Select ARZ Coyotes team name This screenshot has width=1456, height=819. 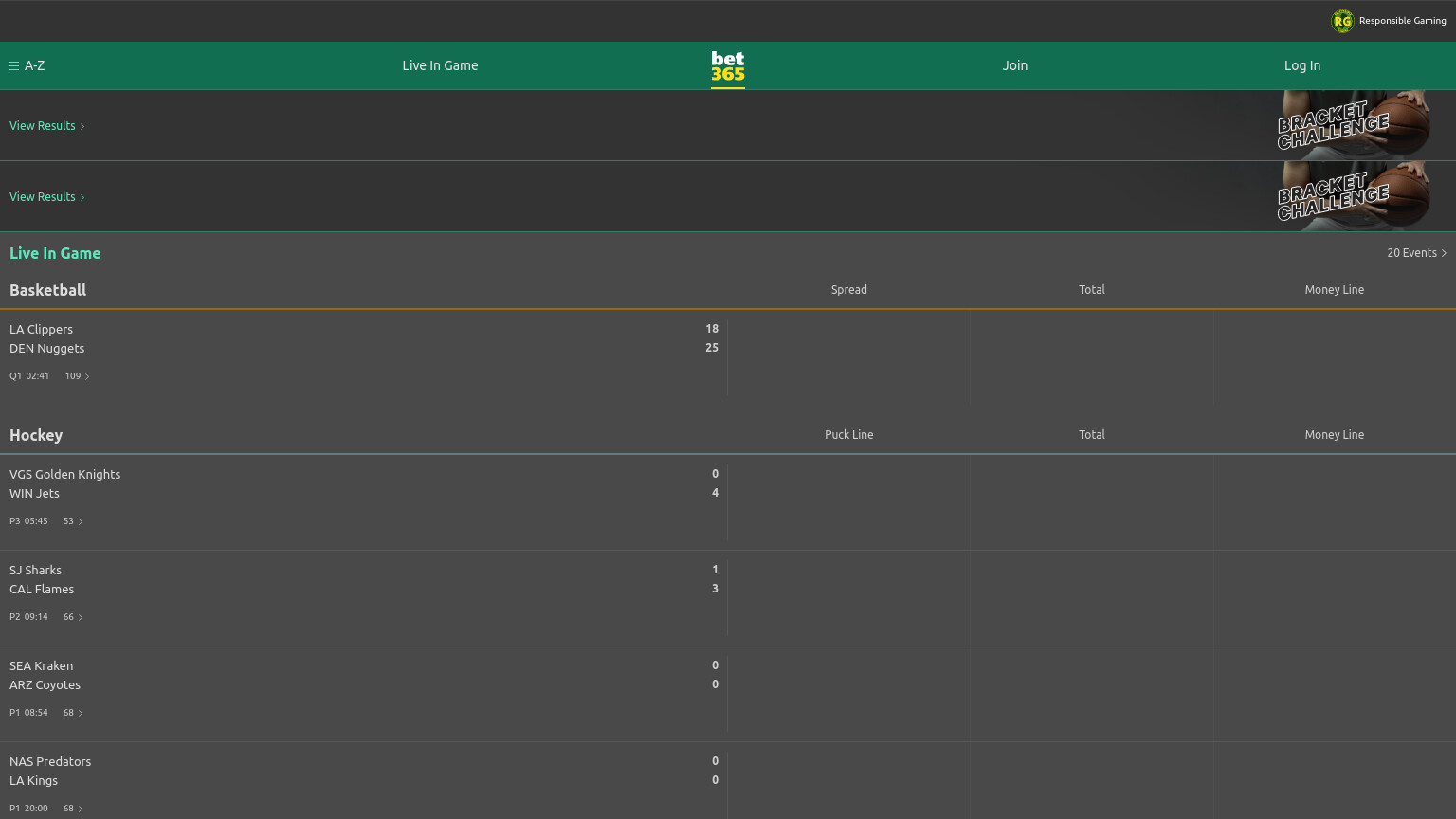[x=45, y=684]
